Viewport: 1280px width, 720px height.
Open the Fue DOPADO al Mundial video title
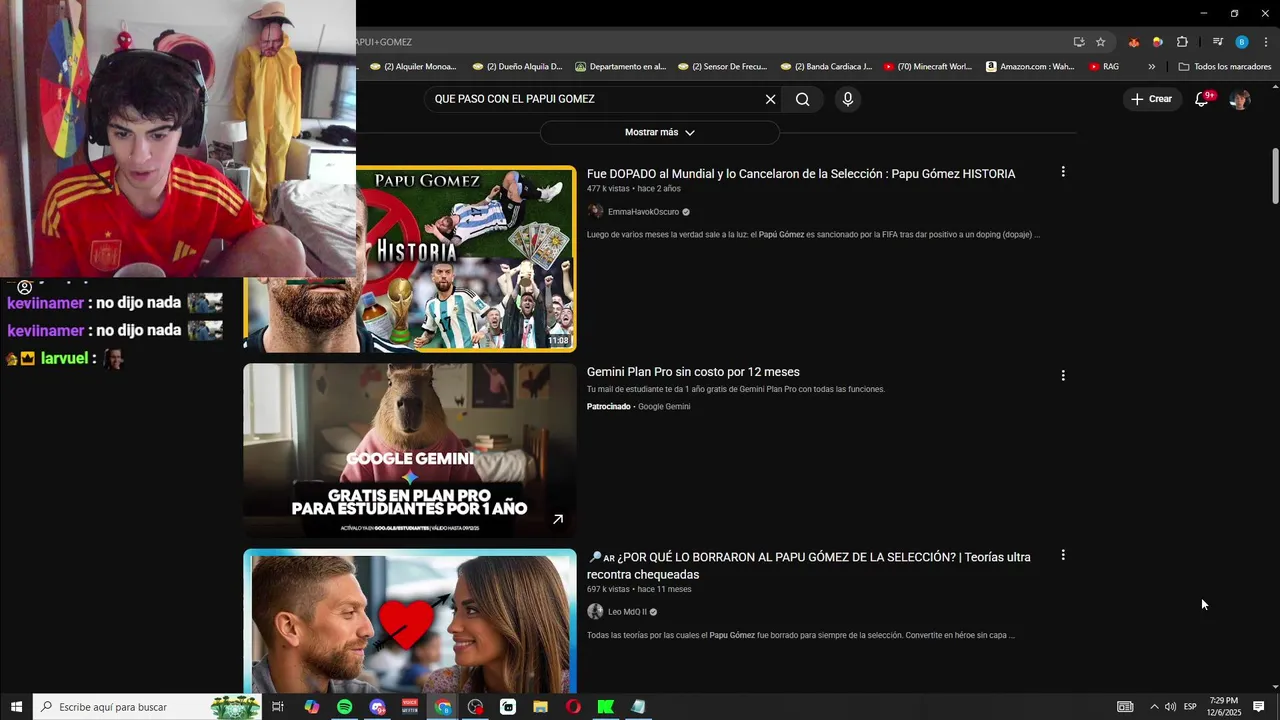[801, 174]
